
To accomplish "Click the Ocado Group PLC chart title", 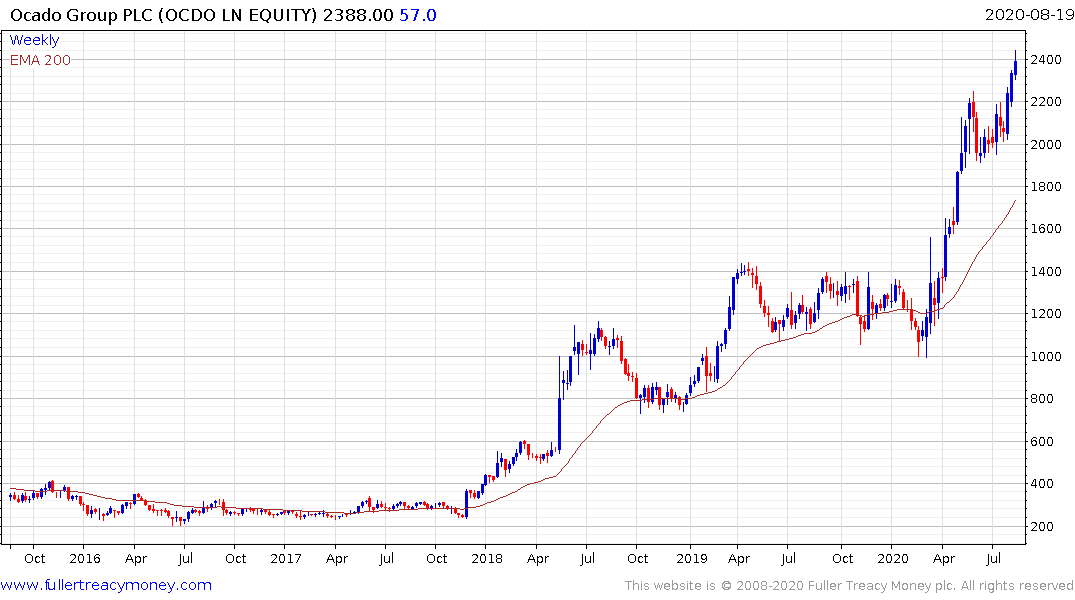I will tap(164, 15).
